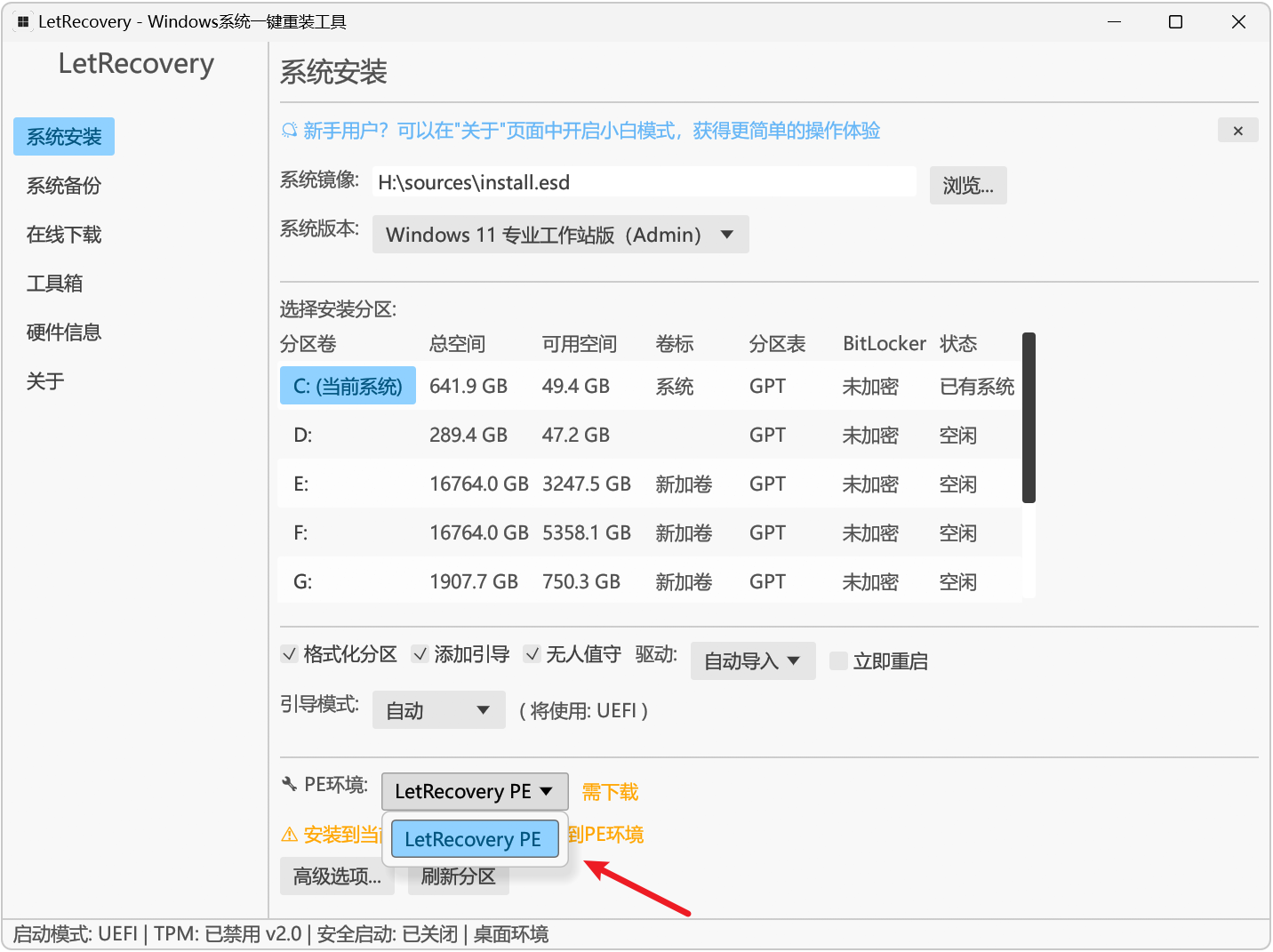The image size is (1273, 952).
Task: Switch to 系统备份 in the sidebar
Action: (64, 186)
